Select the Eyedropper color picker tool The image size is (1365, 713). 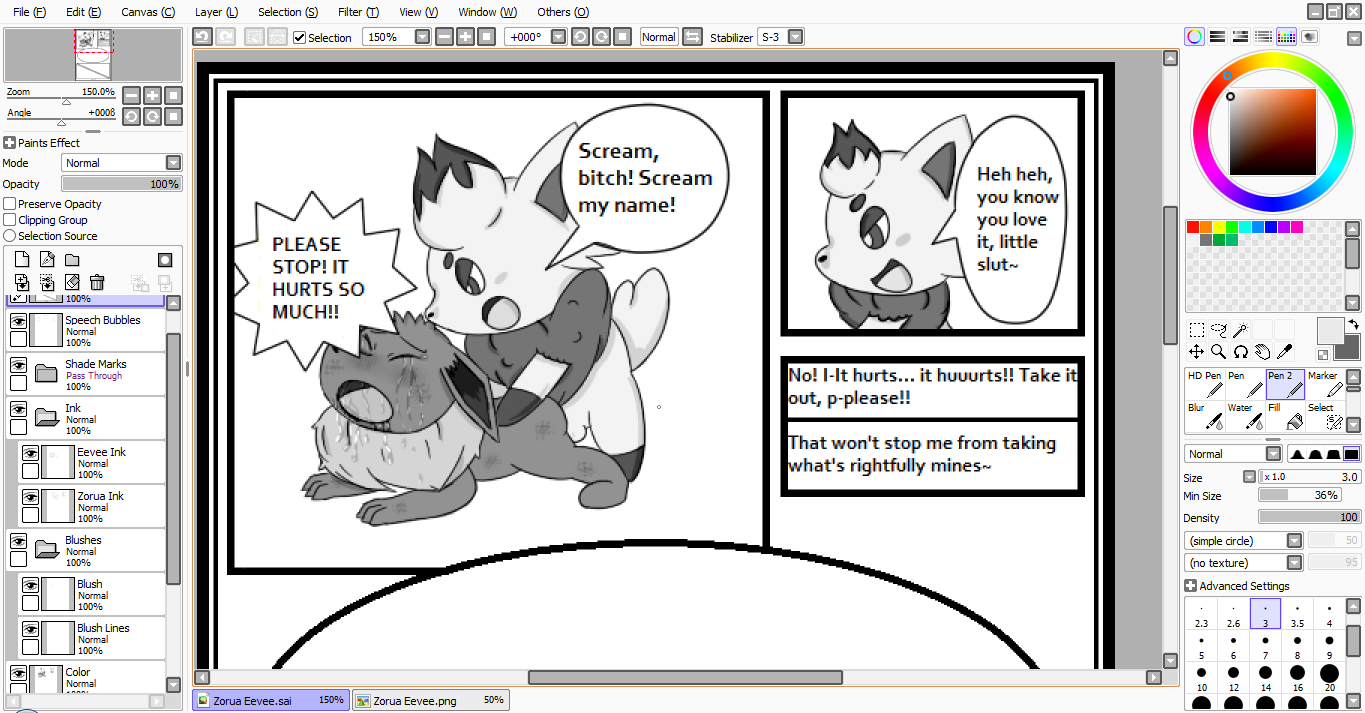[1285, 352]
